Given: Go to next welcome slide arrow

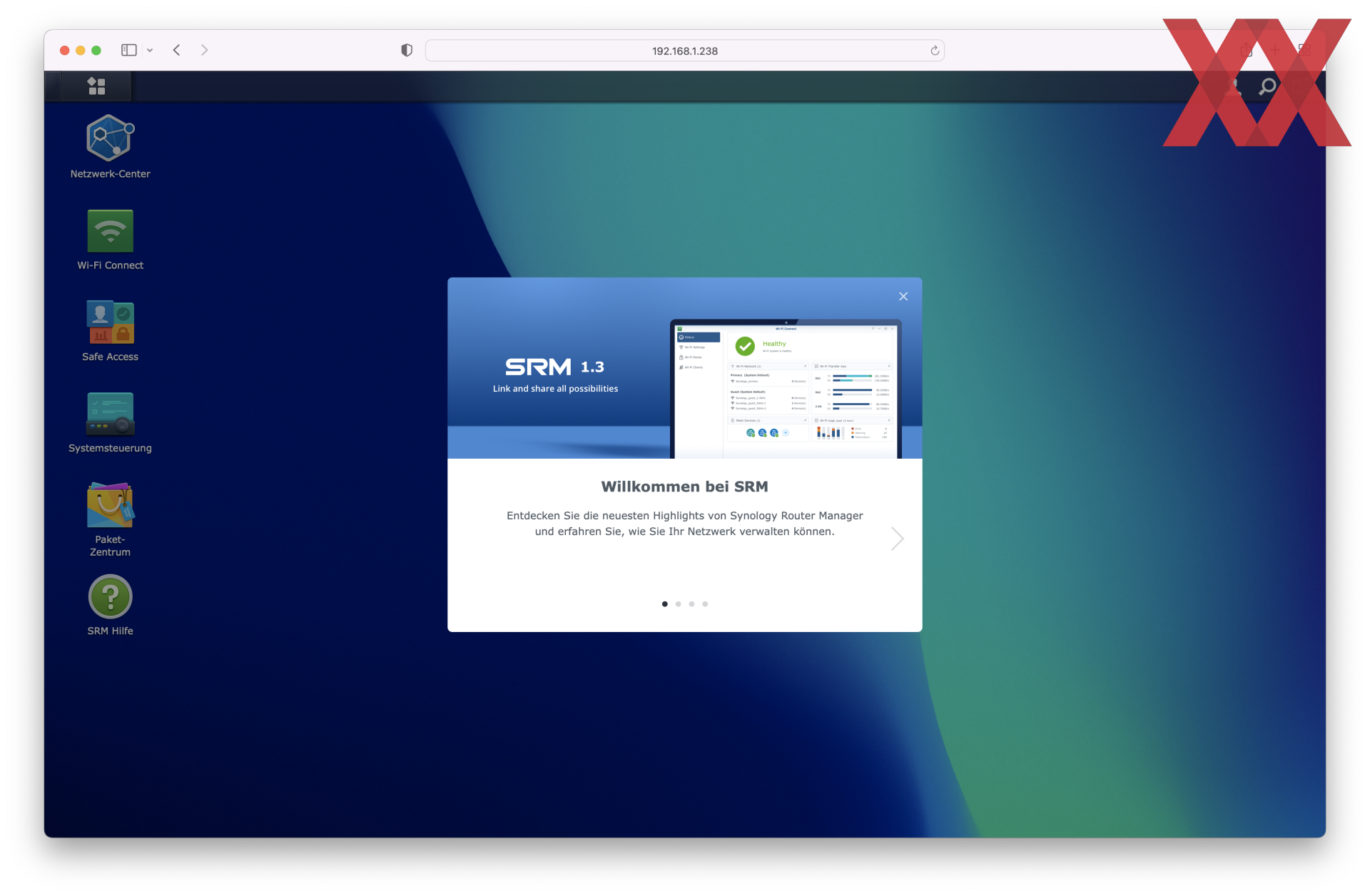Looking at the screenshot, I should pos(897,538).
